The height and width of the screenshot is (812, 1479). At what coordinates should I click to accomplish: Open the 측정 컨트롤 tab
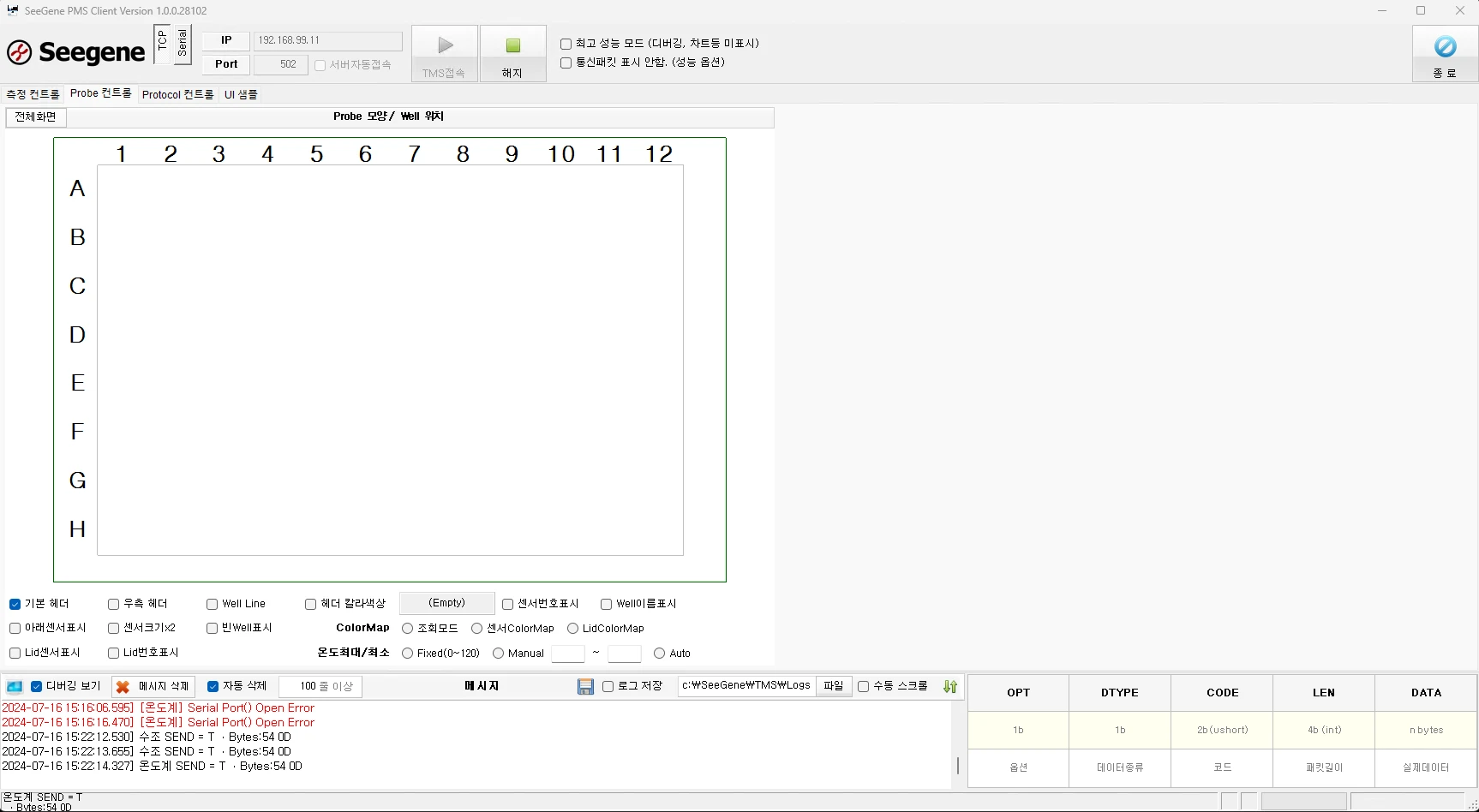point(33,94)
